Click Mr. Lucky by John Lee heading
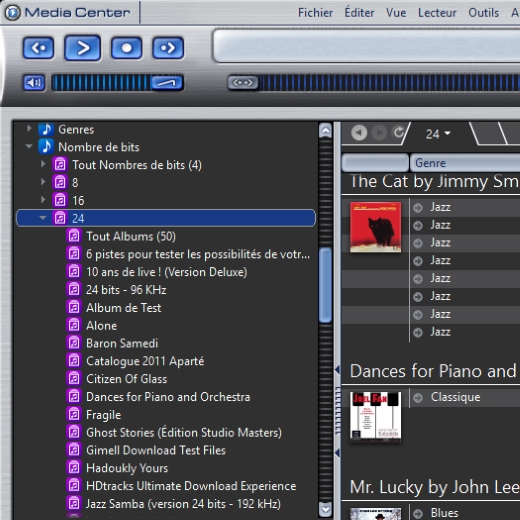 point(434,487)
